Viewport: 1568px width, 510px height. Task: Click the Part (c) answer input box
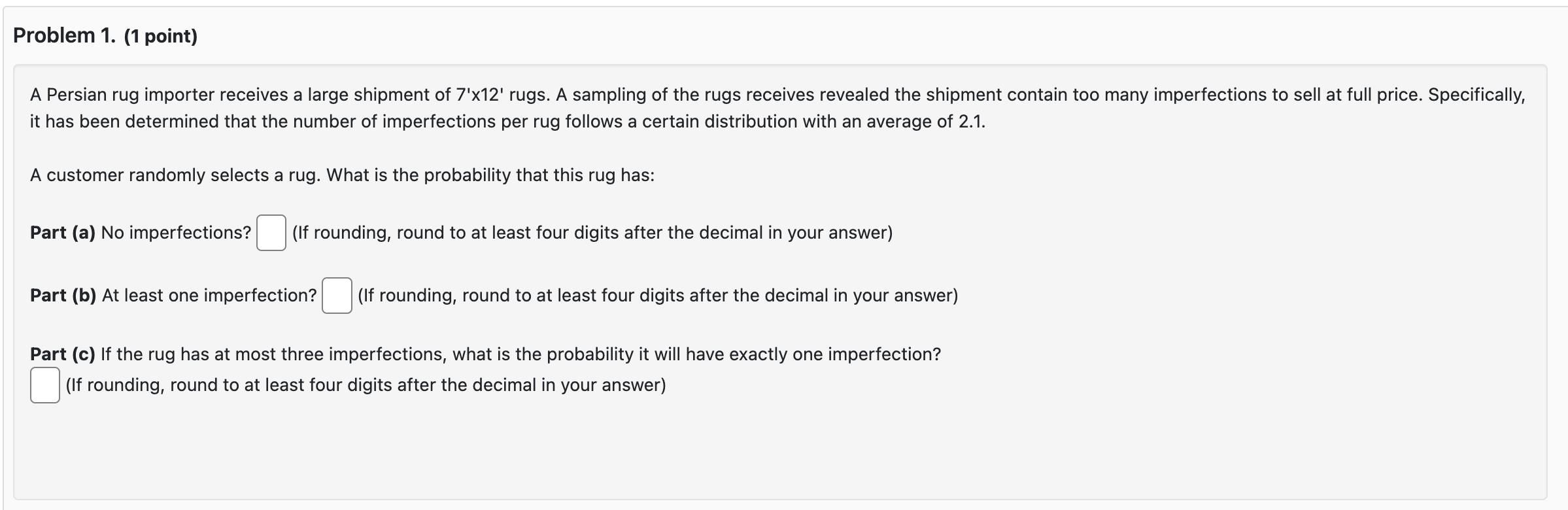point(44,385)
